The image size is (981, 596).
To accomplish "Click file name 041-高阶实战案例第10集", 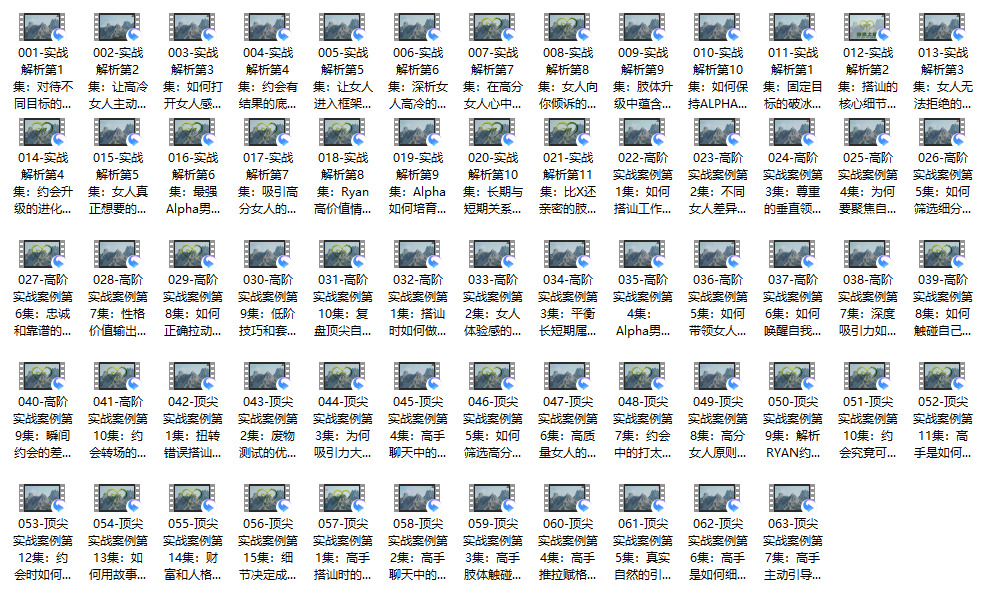I will click(x=118, y=427).
